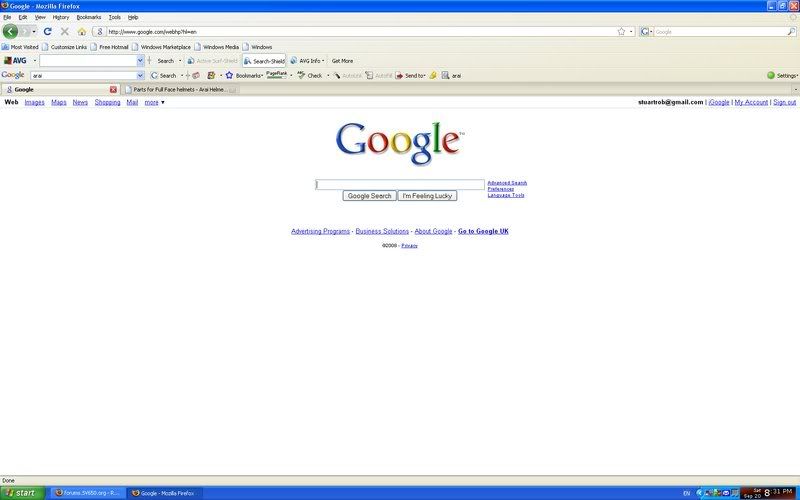800x500 pixels.
Task: Focus the Google page search field
Action: click(x=400, y=185)
